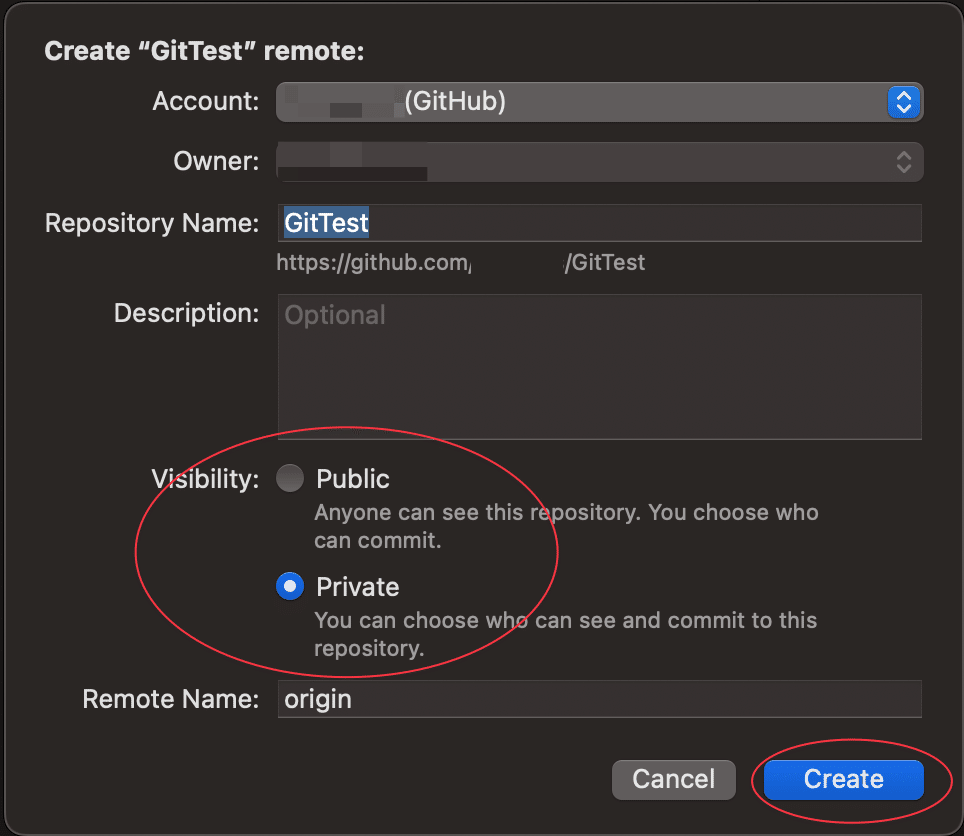Open the Owner popup chevron control
The width and height of the screenshot is (964, 836).
[x=903, y=161]
